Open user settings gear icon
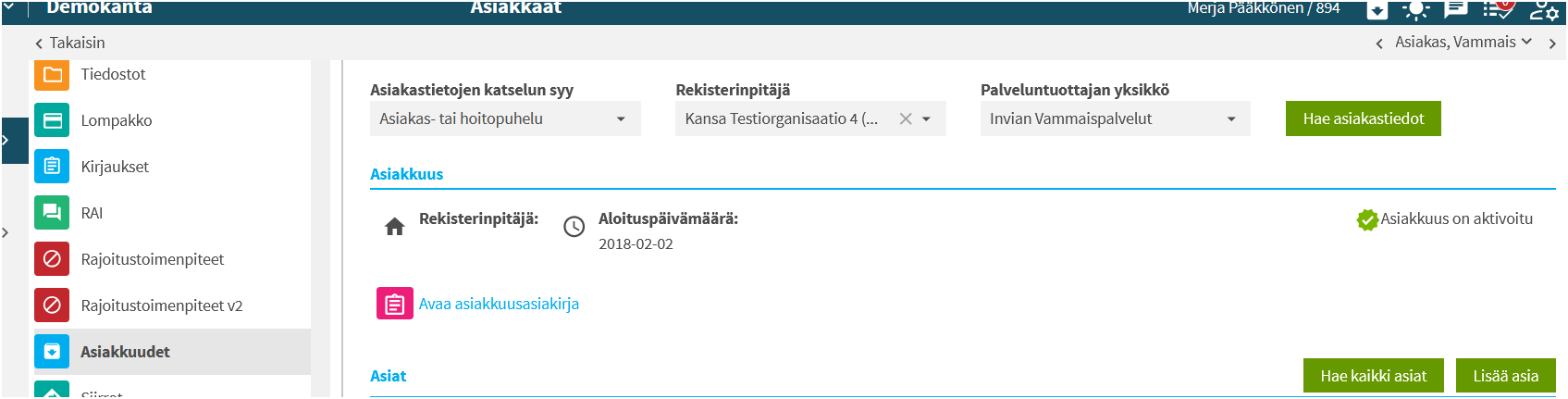Viewport: 1568px width, 399px height. coord(1544,10)
